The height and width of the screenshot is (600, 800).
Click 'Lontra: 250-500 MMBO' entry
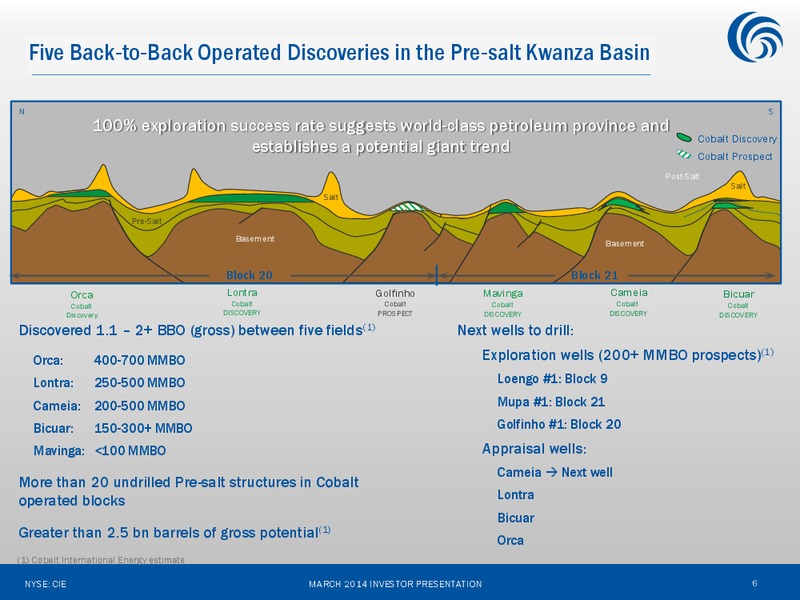click(109, 383)
